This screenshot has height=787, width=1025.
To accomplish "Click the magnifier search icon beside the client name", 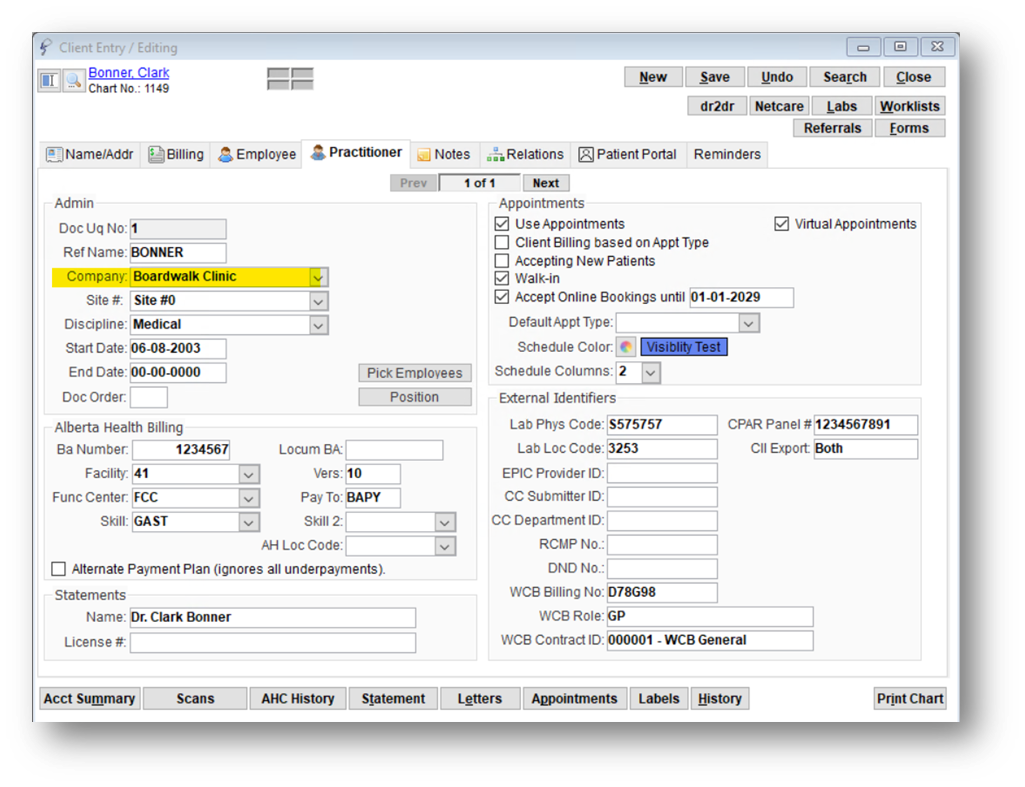I will (74, 80).
